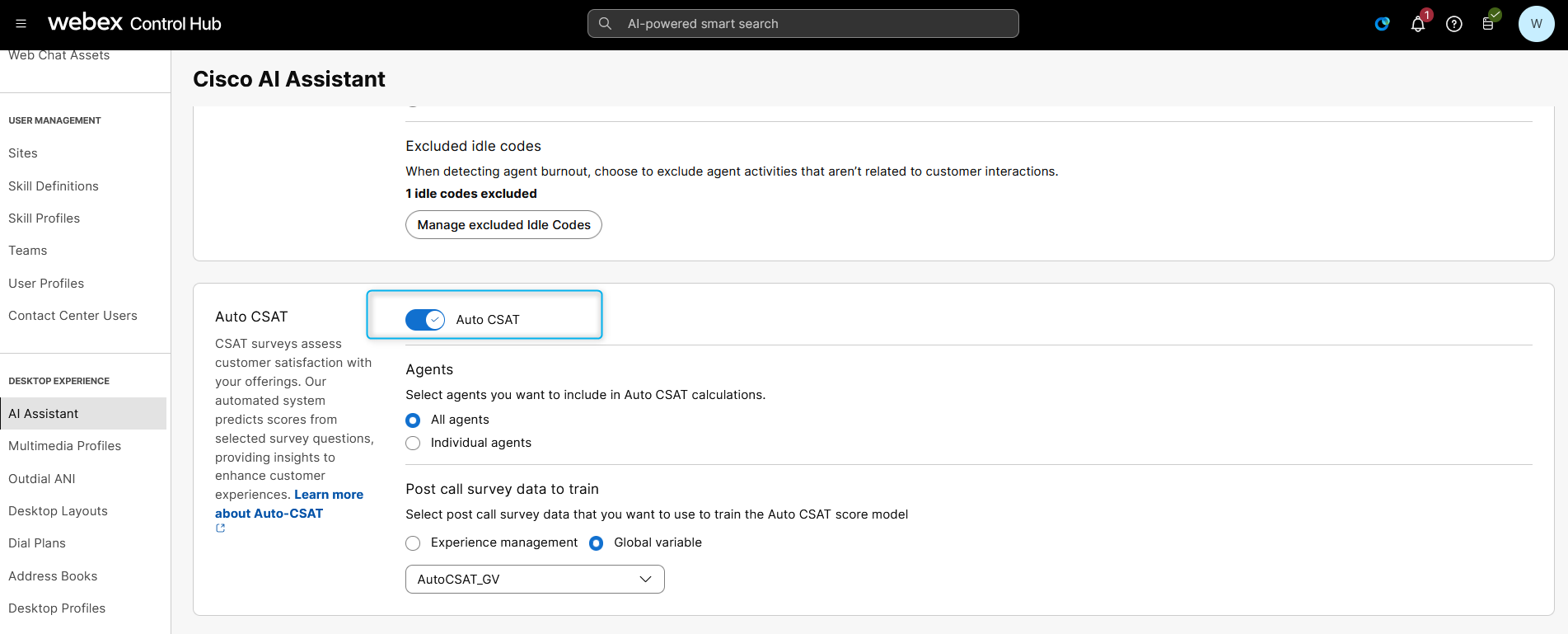This screenshot has height=634, width=1568.
Task: Open the help question mark icon
Action: (1454, 24)
